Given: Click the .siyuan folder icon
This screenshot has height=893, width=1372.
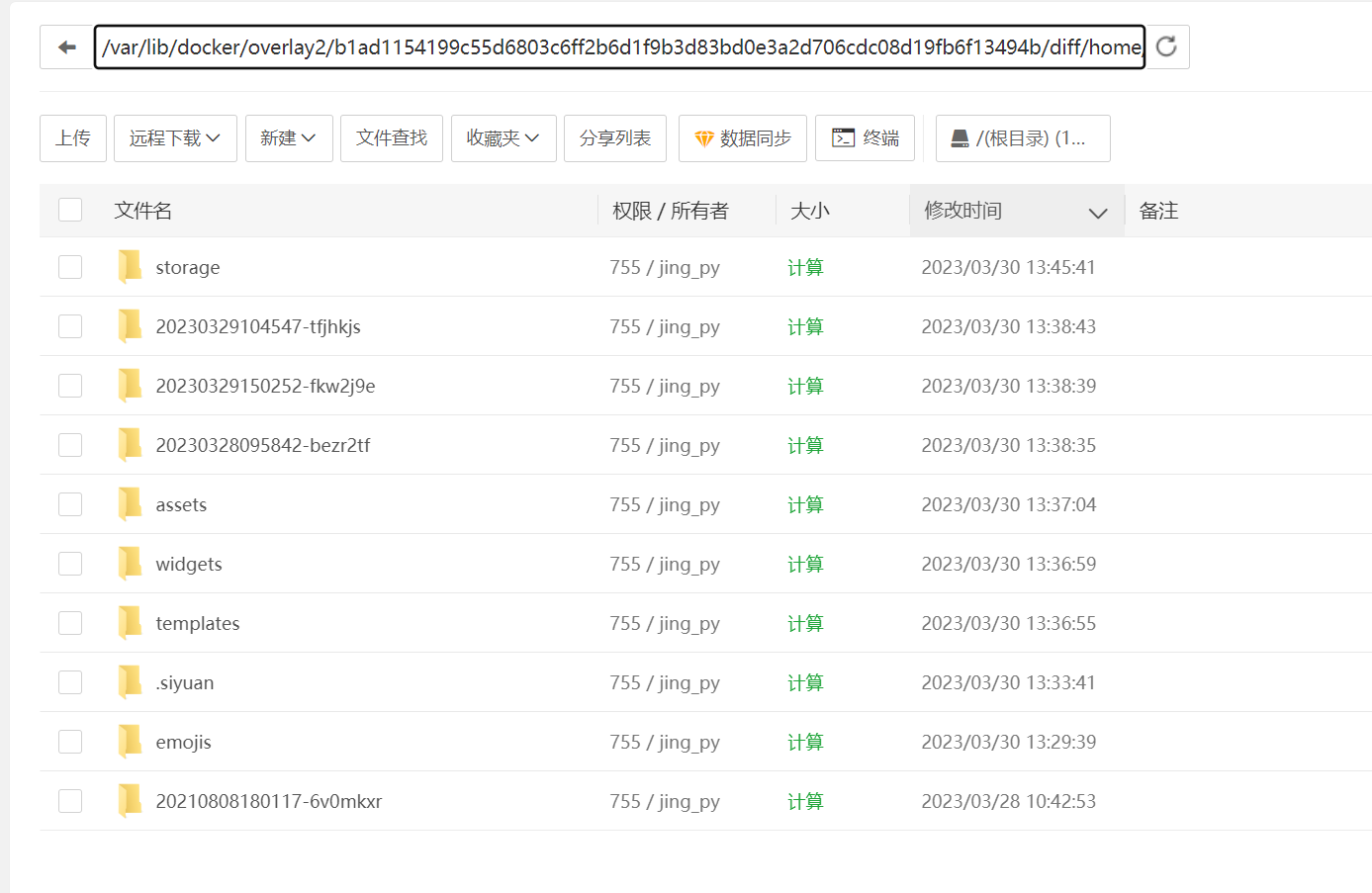Looking at the screenshot, I should (130, 682).
